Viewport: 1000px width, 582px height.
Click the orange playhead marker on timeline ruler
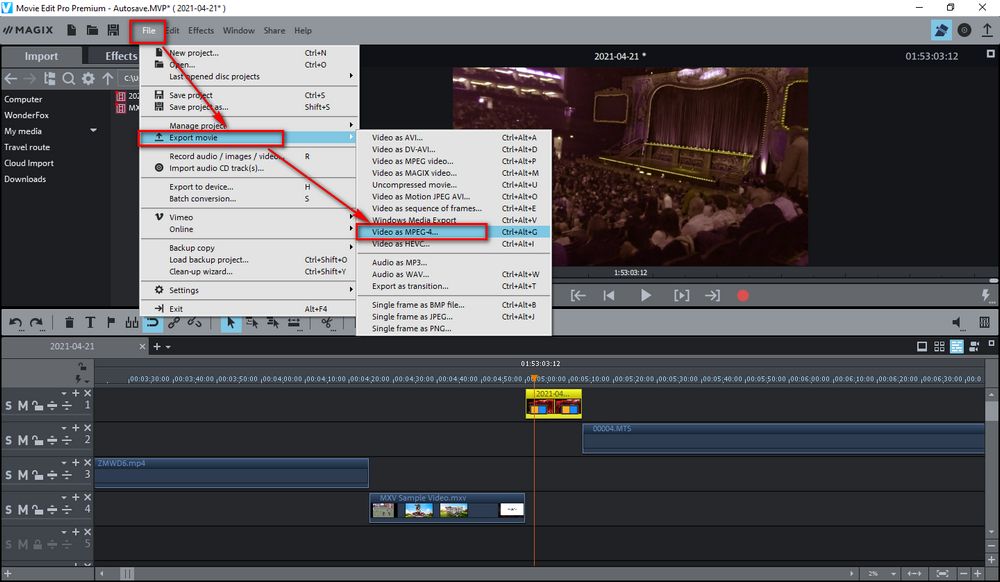[x=534, y=378]
